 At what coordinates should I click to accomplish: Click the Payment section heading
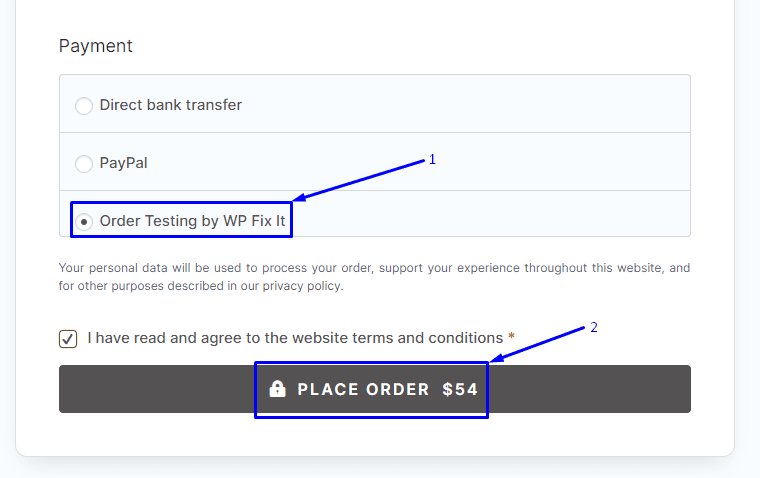96,46
